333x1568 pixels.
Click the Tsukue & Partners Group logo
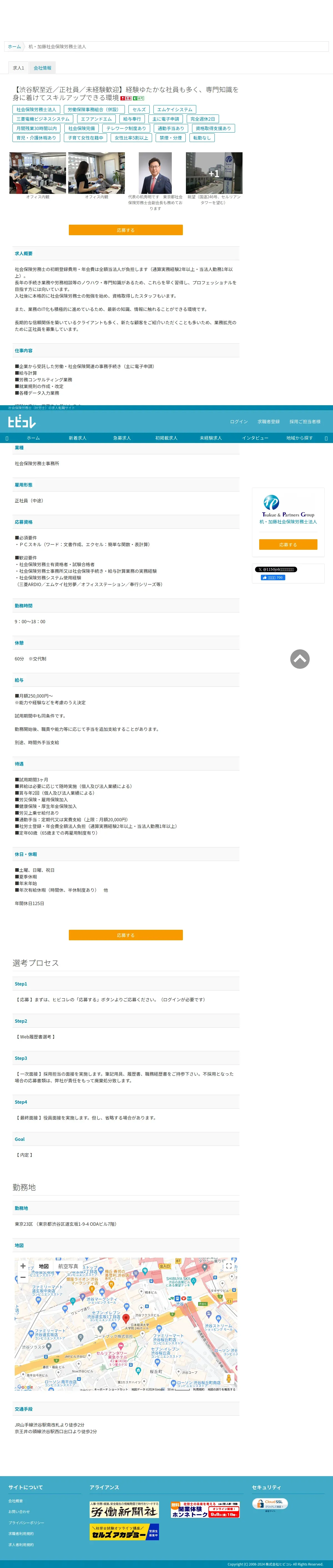288,506
